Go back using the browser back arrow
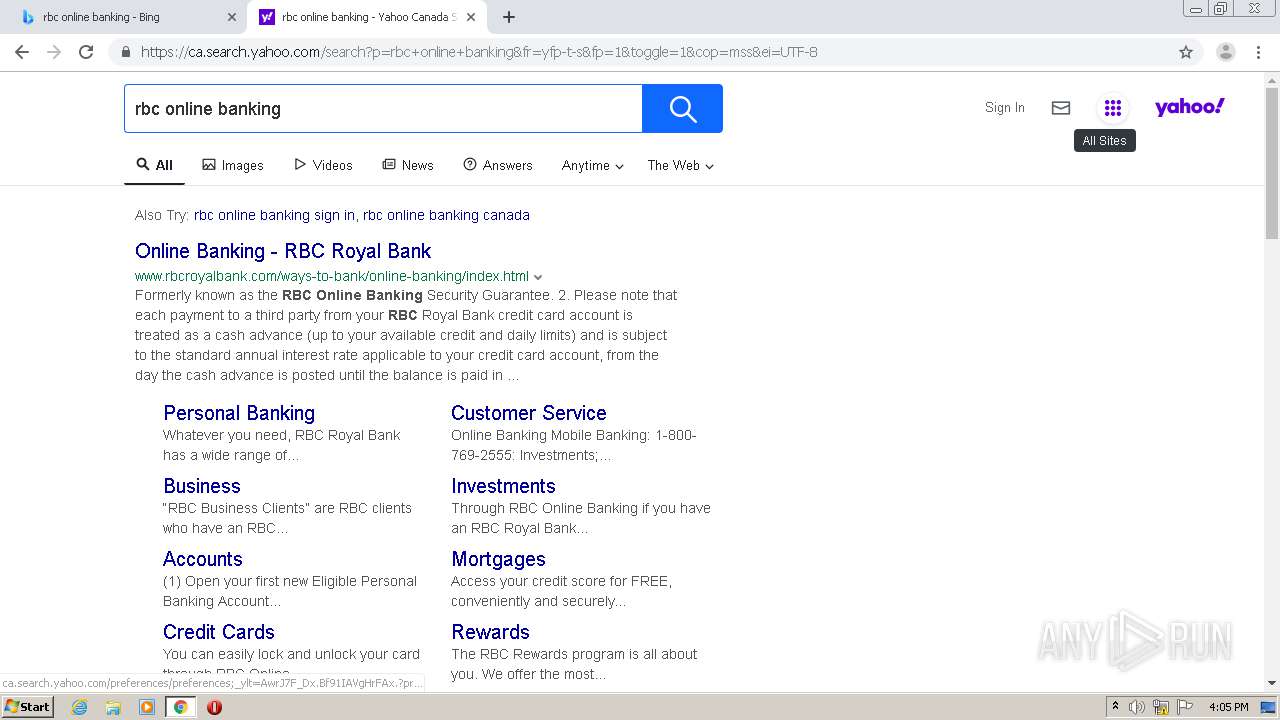Screen dimensions: 1280x720 22,52
